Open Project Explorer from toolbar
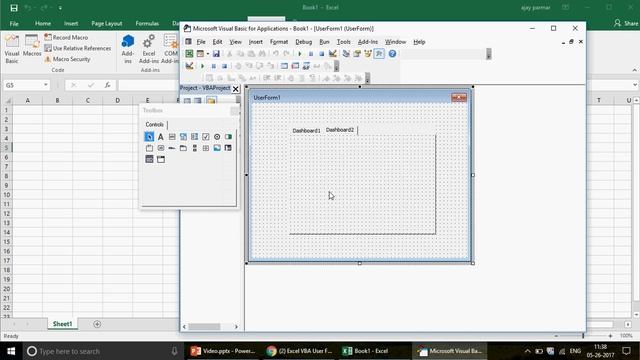This screenshot has width=640, height=360. coord(346,54)
